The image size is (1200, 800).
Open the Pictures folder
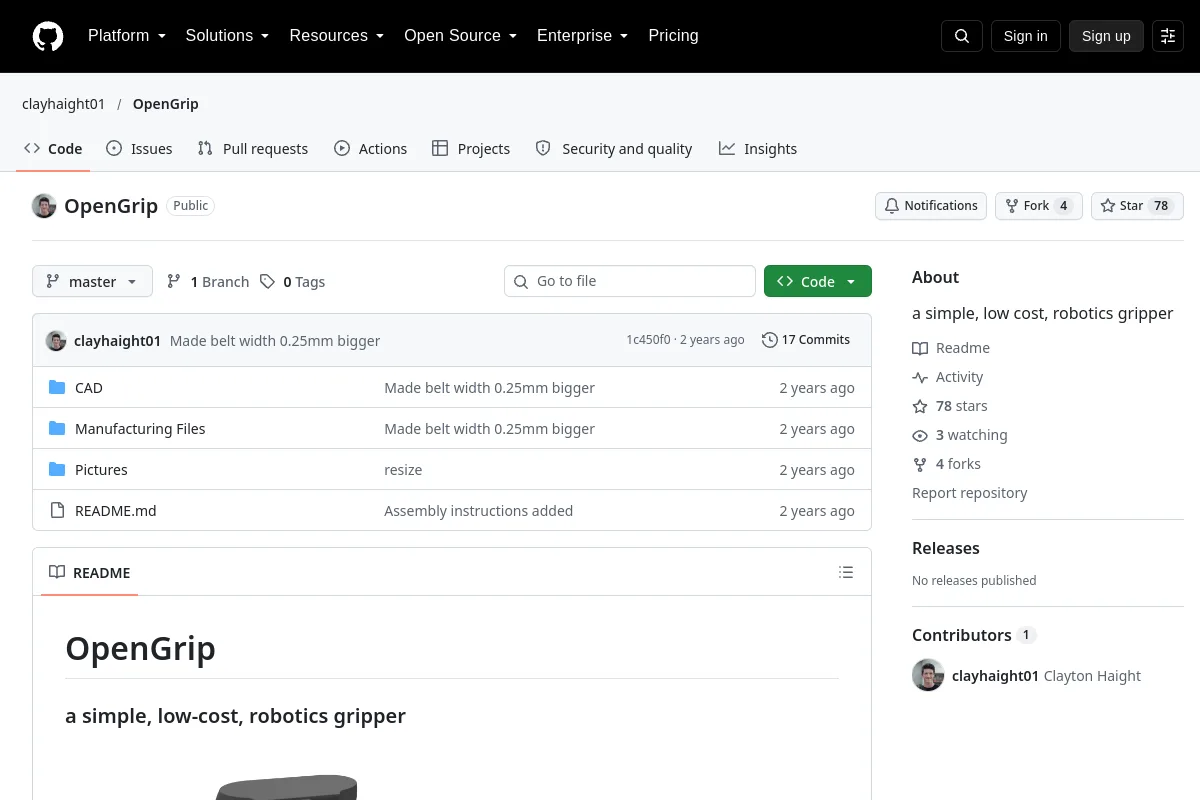101,470
